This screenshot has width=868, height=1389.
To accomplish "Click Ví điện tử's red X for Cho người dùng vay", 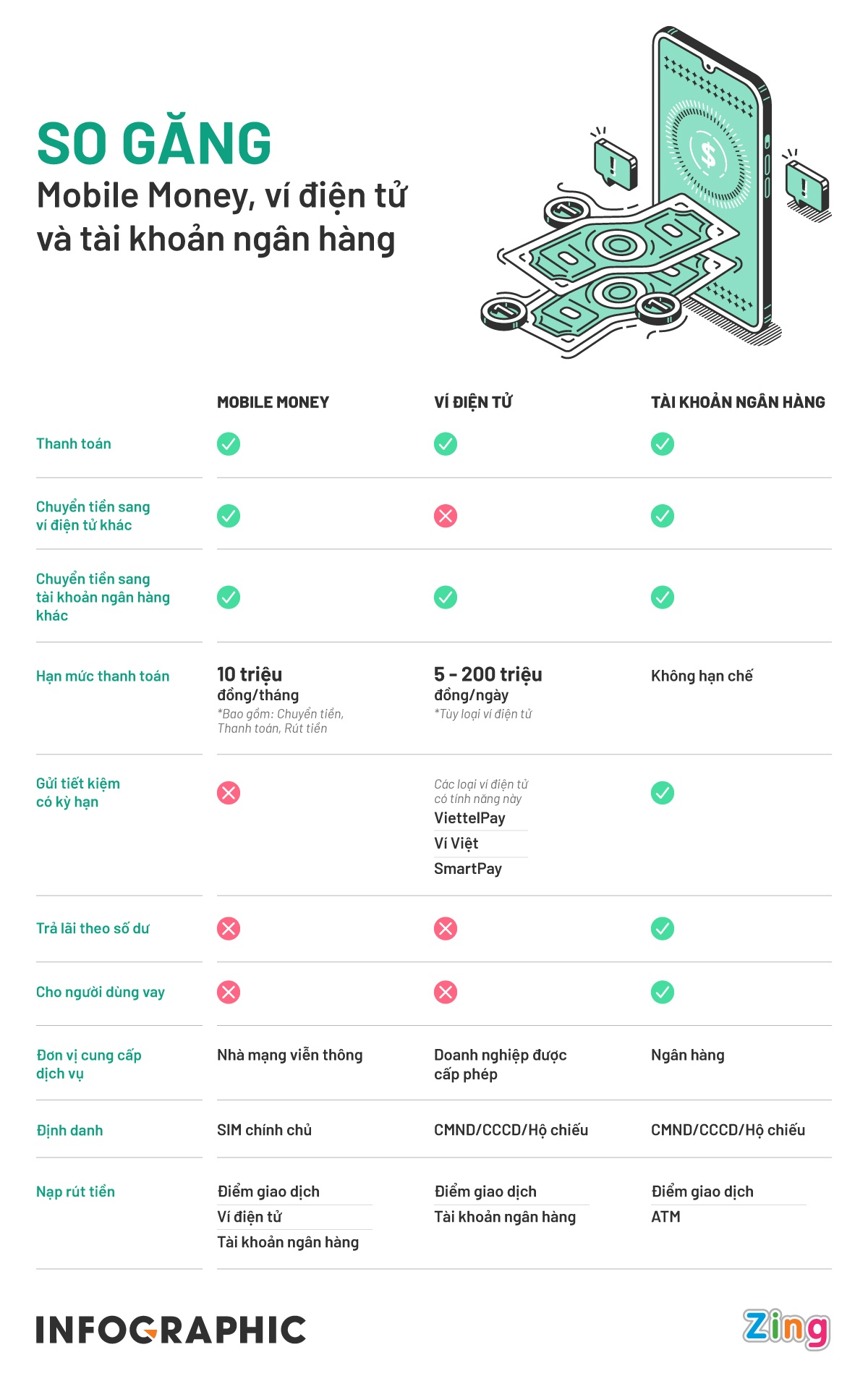I will 446,992.
